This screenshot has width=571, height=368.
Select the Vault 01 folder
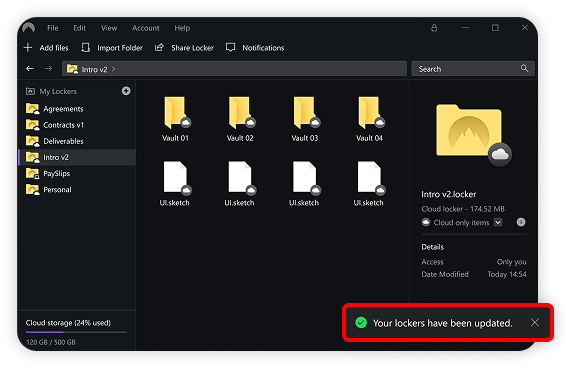point(176,119)
